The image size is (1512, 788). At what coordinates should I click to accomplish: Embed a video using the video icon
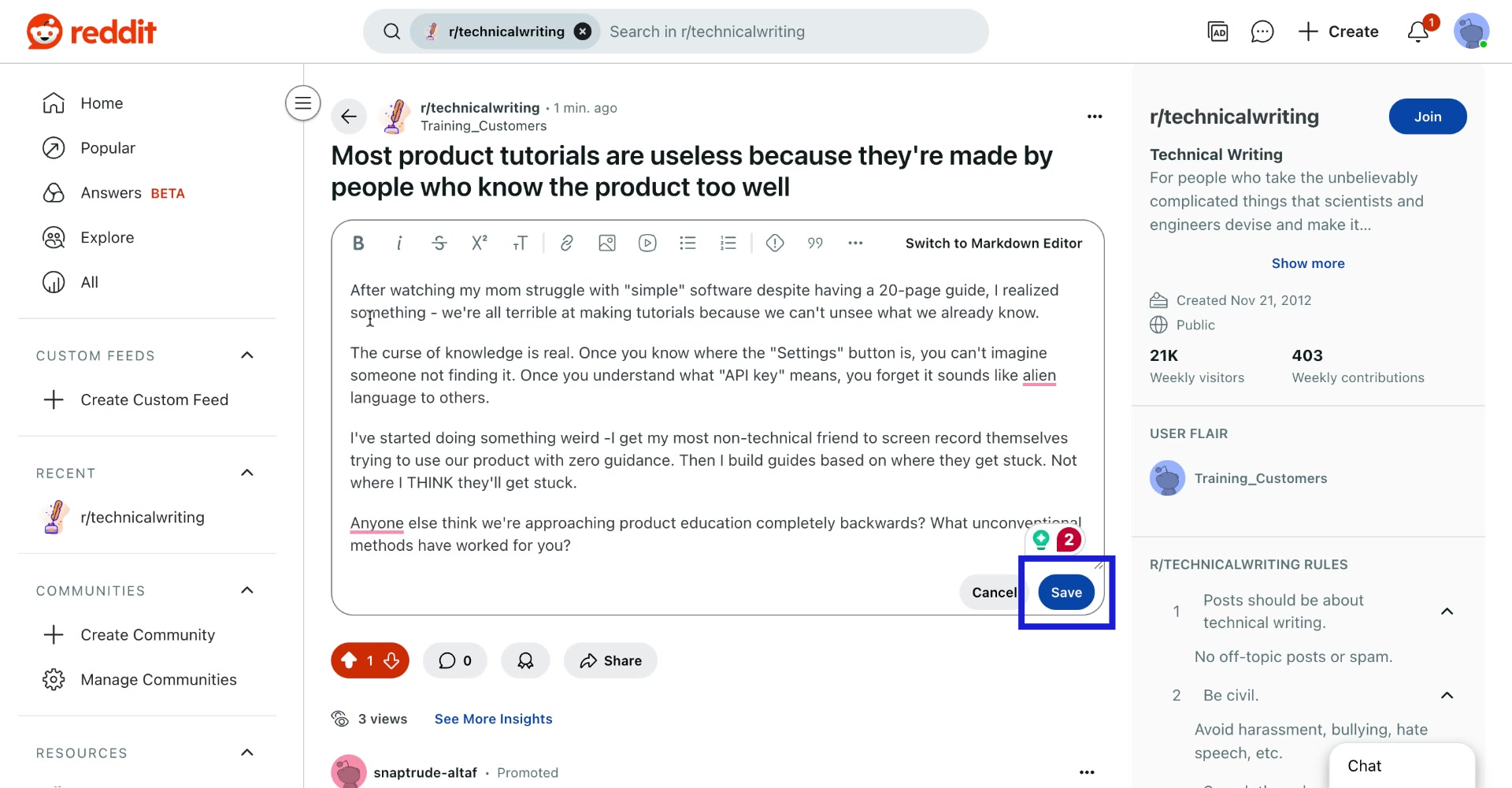click(647, 243)
